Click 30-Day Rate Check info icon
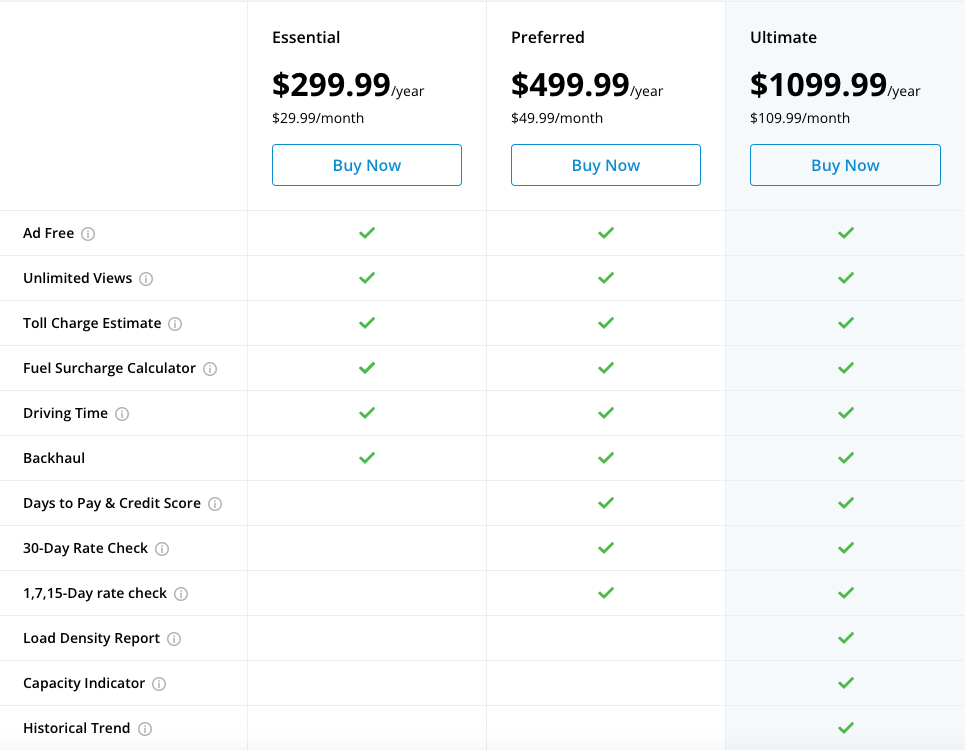The width and height of the screenshot is (965, 750). pos(162,549)
